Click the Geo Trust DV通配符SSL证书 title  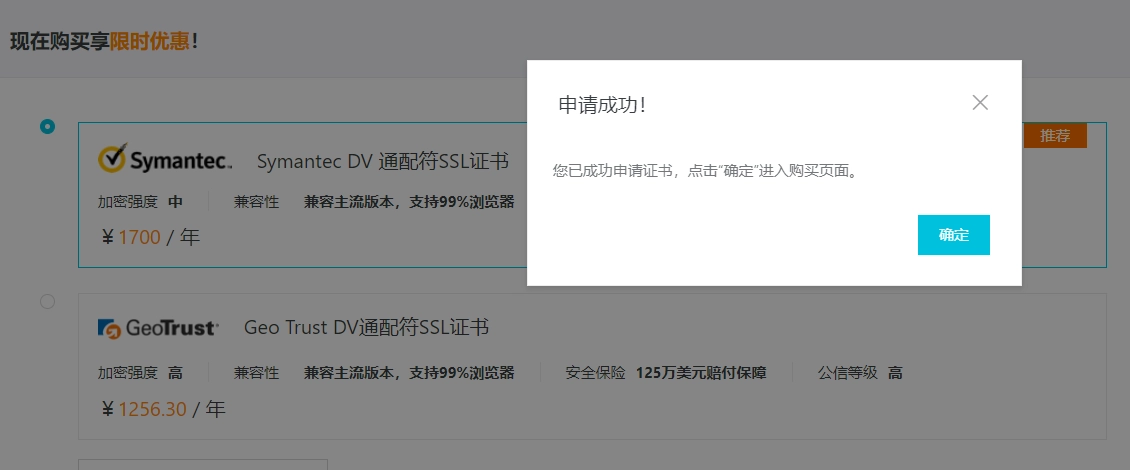[367, 327]
